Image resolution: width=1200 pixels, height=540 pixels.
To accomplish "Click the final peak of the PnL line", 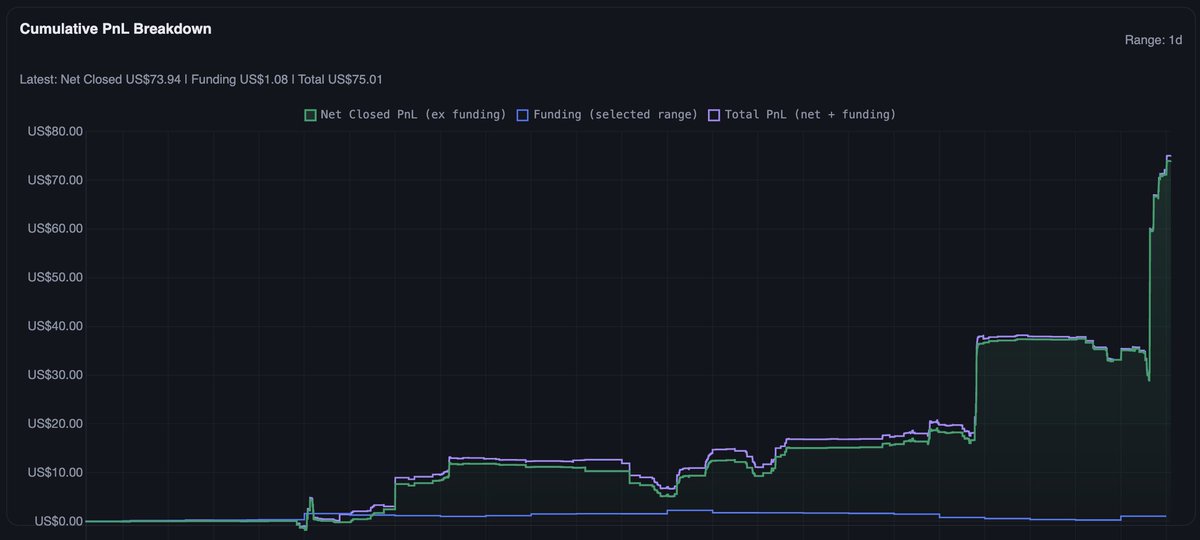I will (x=1168, y=157).
